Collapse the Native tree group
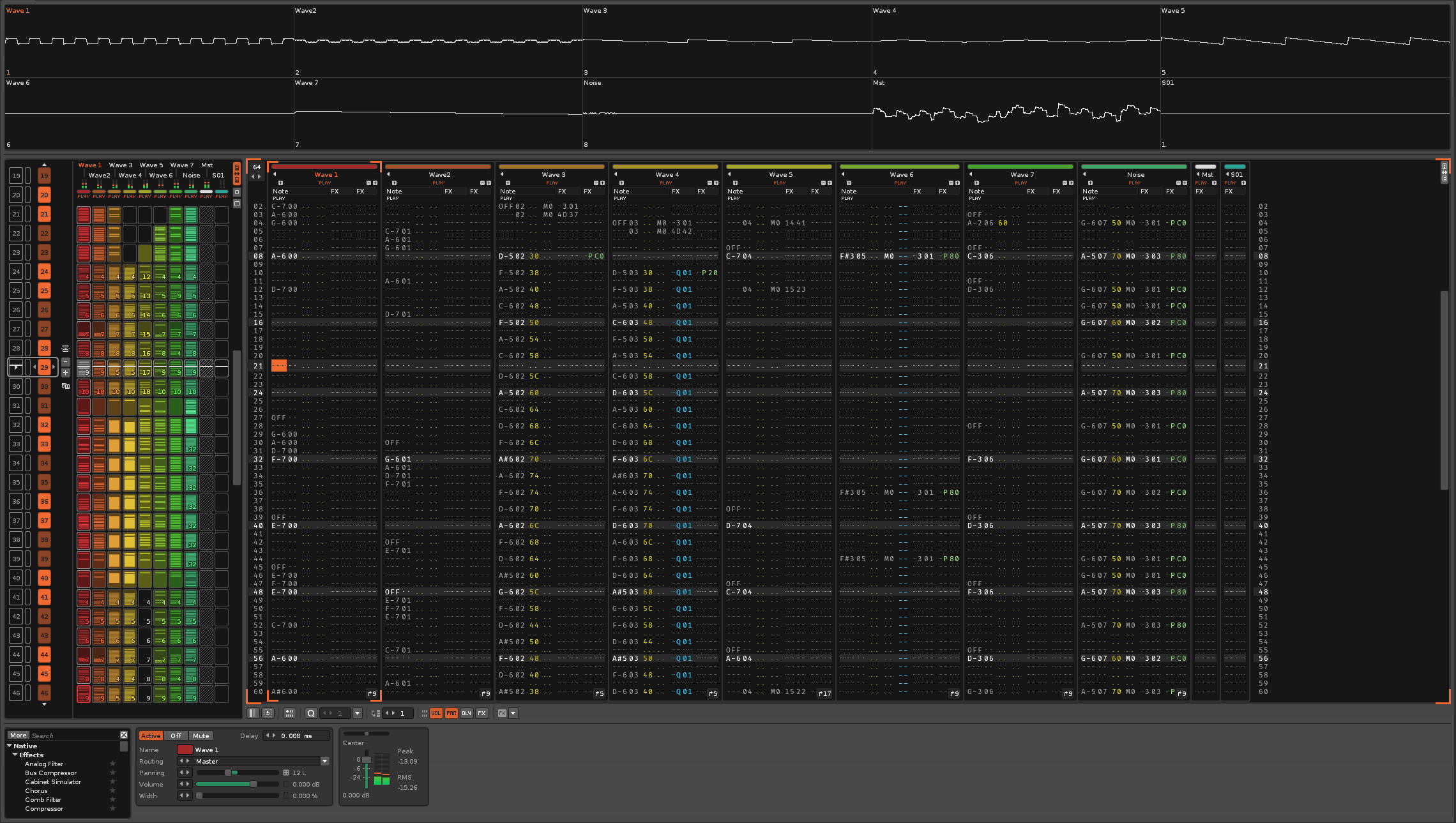This screenshot has width=1456, height=823. click(10, 746)
